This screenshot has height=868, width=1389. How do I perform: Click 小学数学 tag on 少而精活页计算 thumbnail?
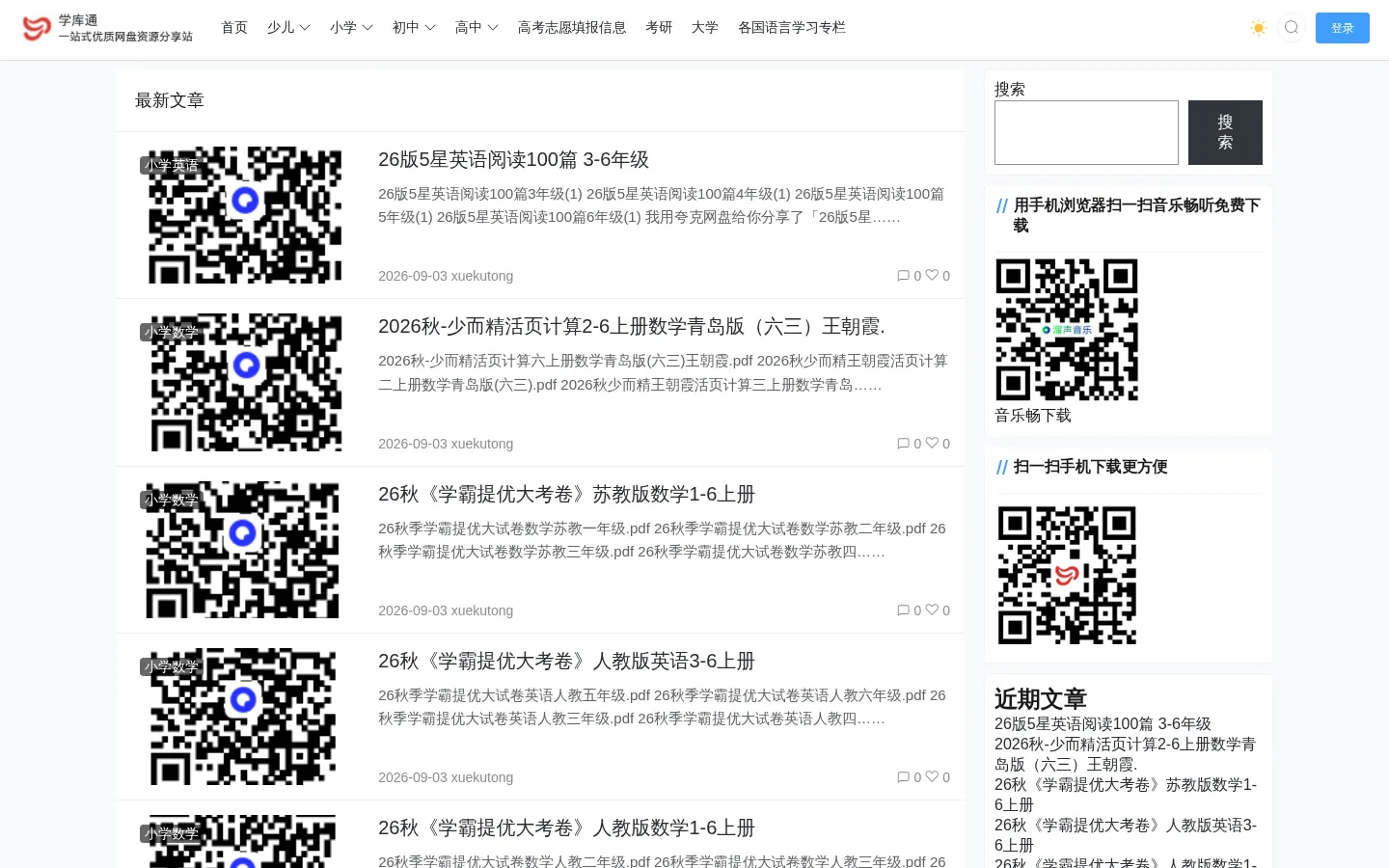(x=172, y=332)
